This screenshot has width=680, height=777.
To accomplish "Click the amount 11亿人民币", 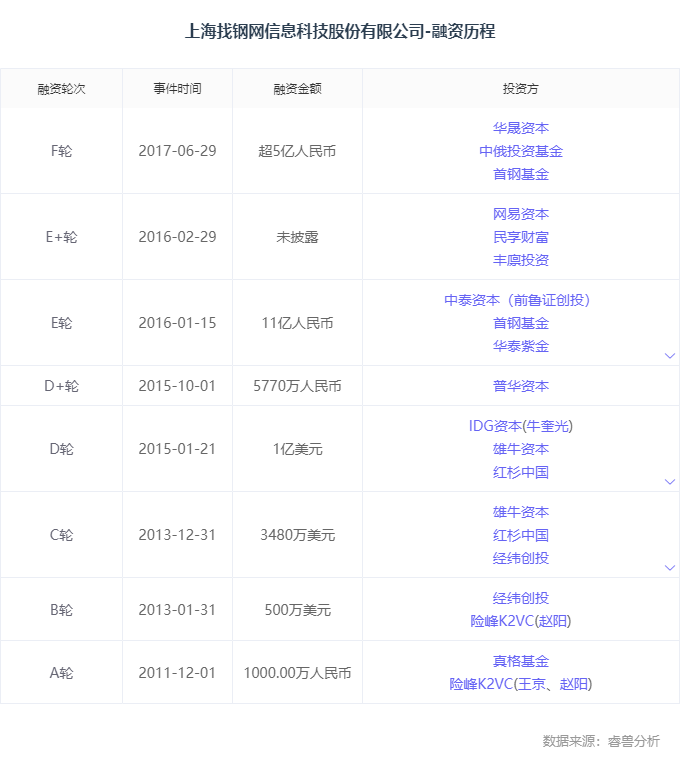I will 297,324.
